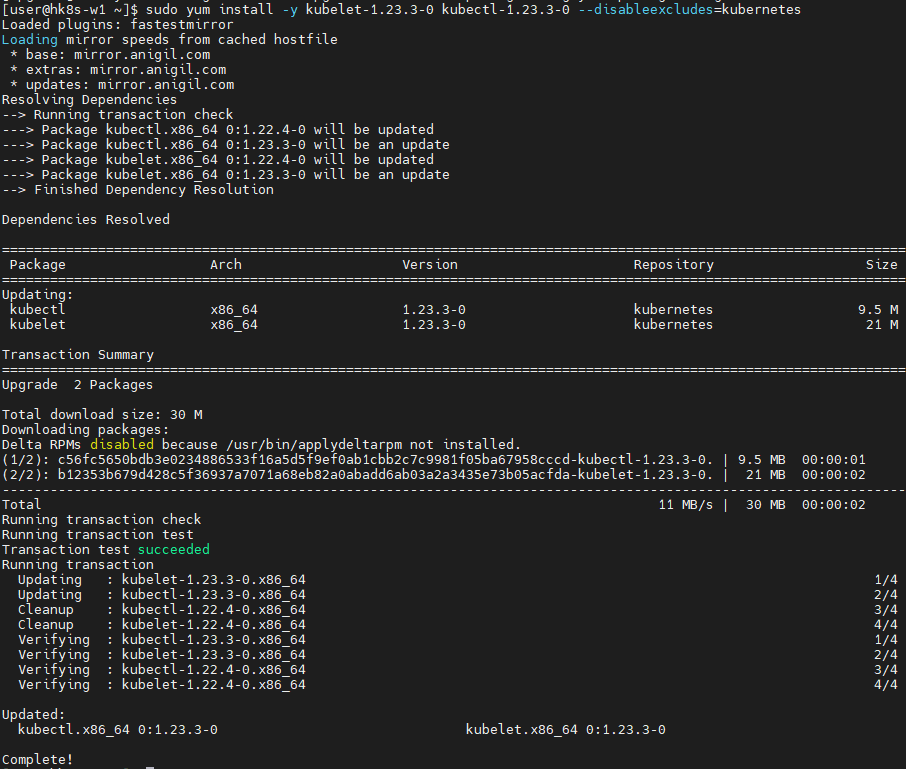Click the kubelet row's 1.23.3-0 version value
906x769 pixels.
pyautogui.click(x=434, y=325)
